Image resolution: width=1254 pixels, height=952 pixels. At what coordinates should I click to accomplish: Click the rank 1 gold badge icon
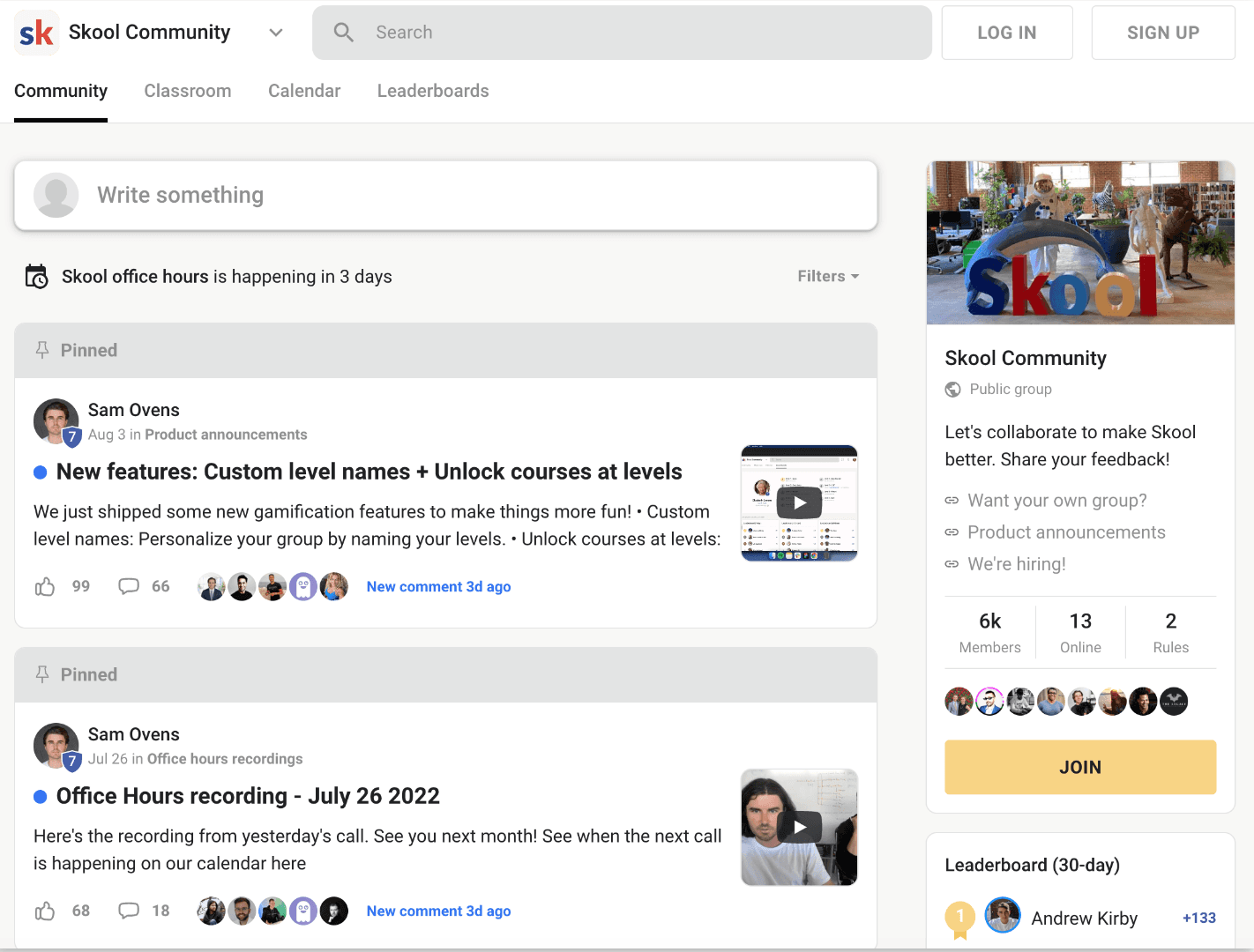tap(960, 919)
